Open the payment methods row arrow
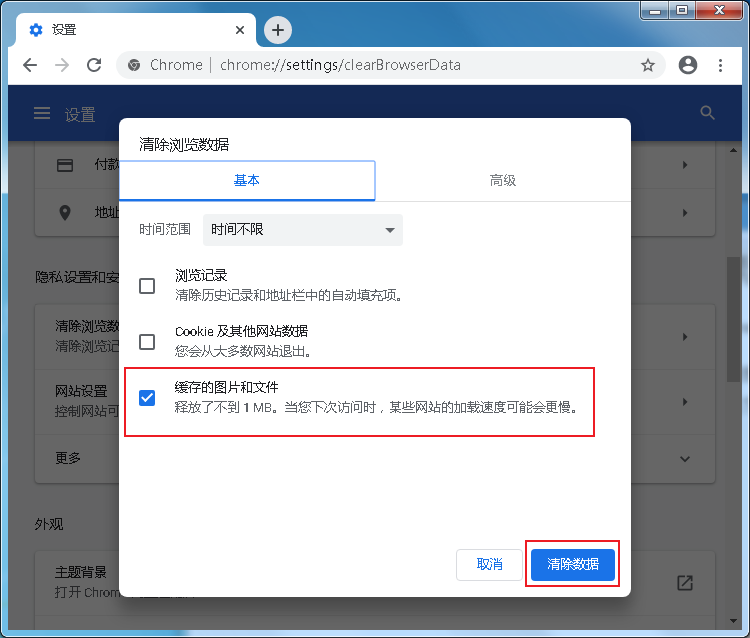Screen dimensions: 750x638 pyautogui.click(x=685, y=165)
